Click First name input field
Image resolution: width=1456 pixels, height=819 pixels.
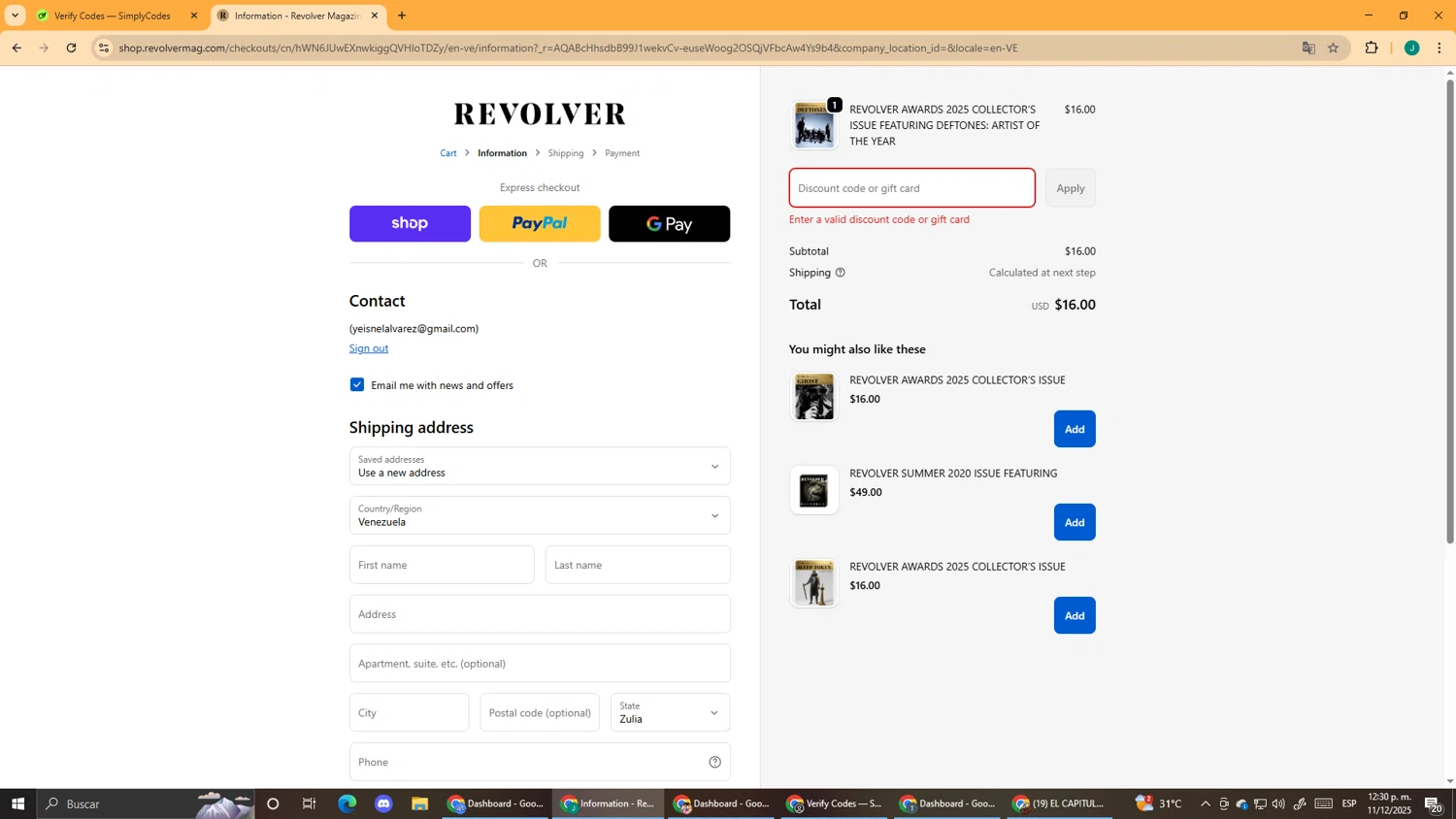click(442, 565)
